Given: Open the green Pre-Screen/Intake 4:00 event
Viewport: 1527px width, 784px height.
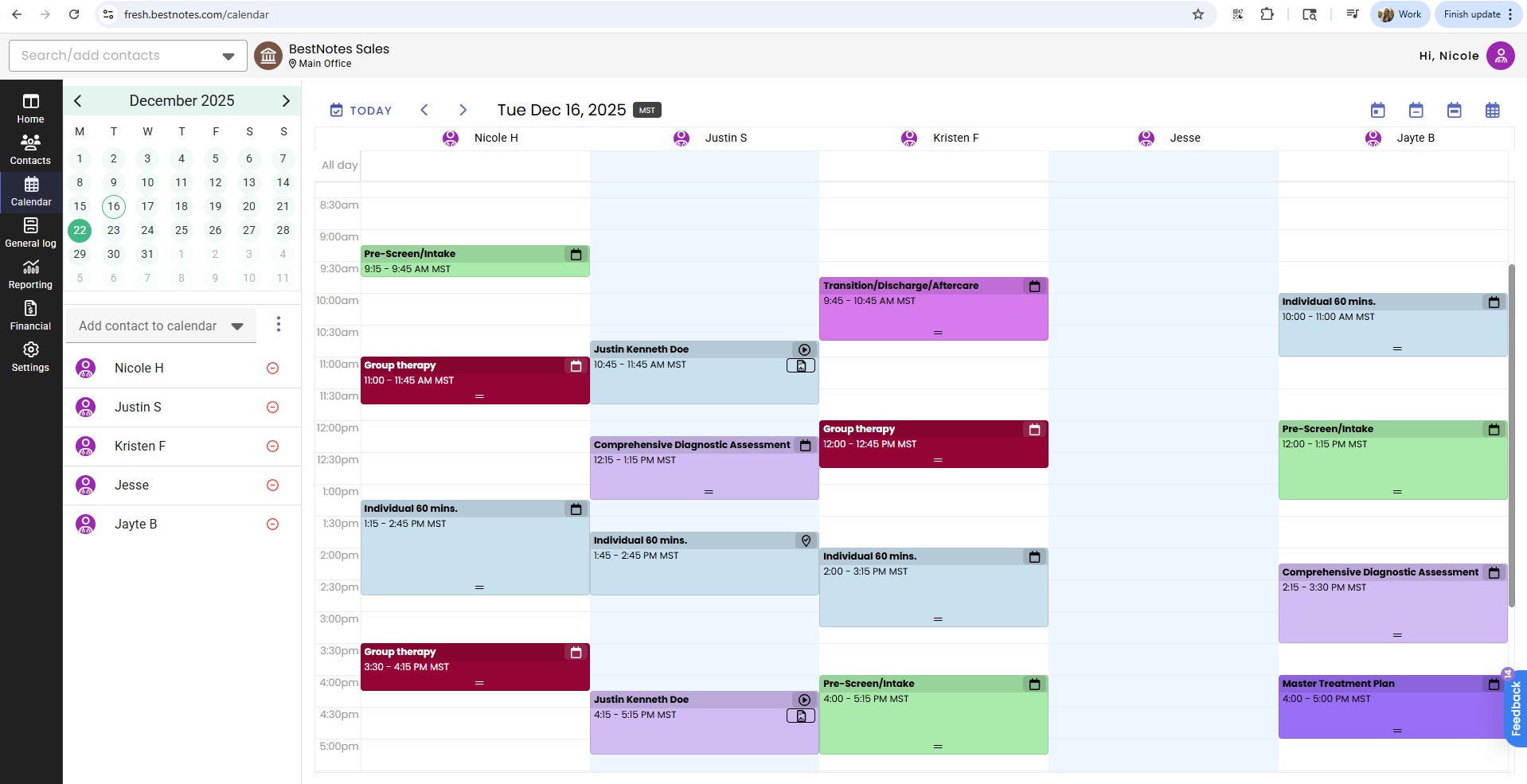Looking at the screenshot, I should coord(933,715).
